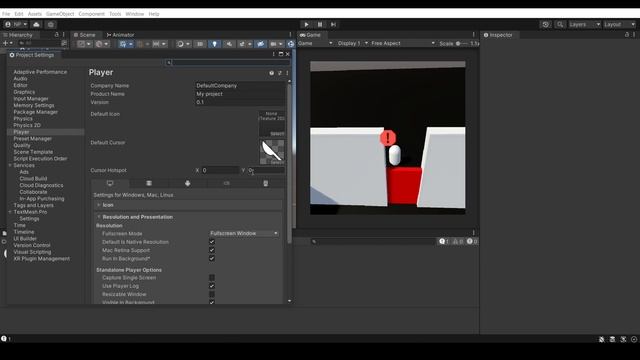
Task: Toggle scene lighting bulb icon
Action: click(x=215, y=44)
